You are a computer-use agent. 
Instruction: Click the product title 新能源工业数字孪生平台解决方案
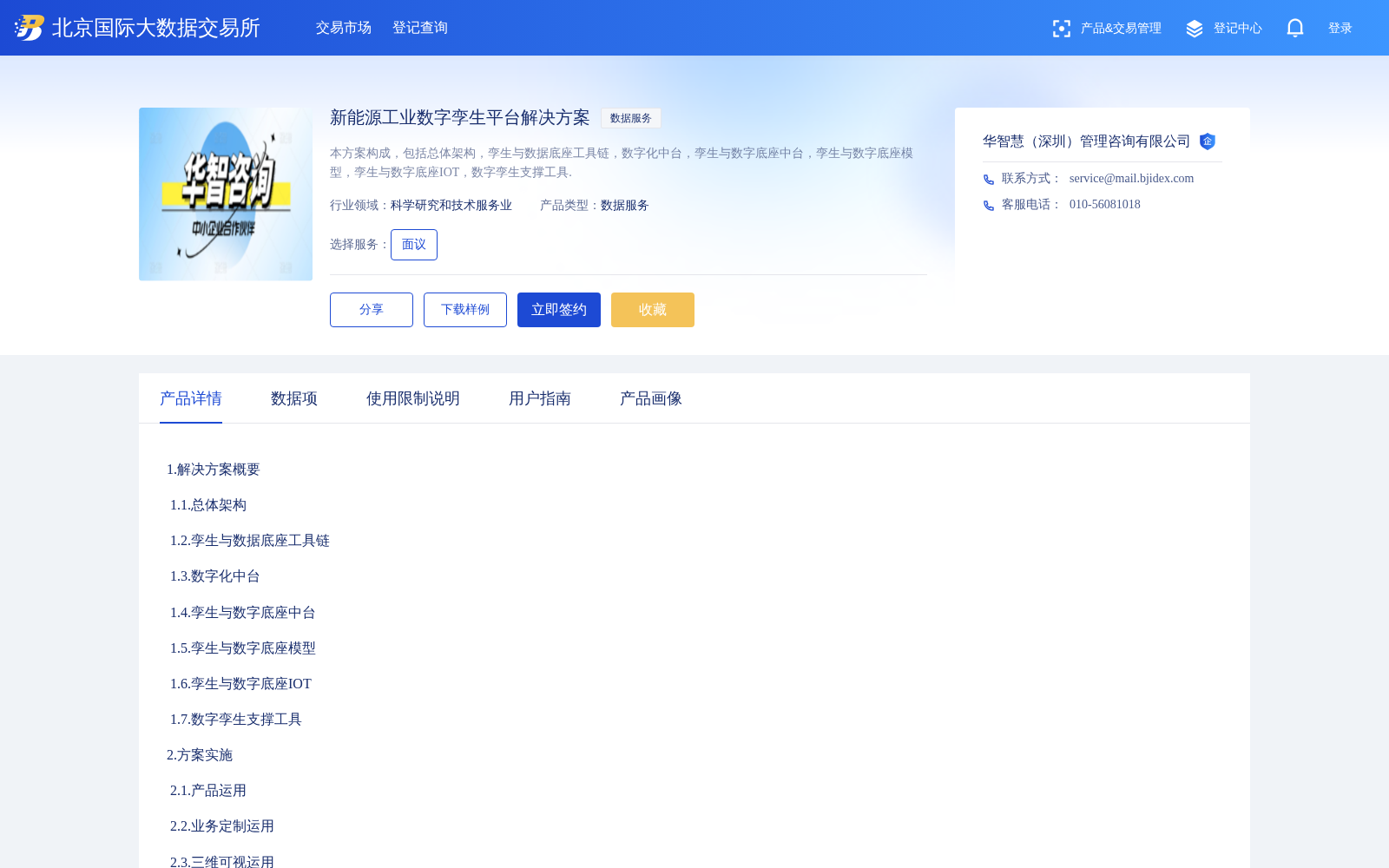pyautogui.click(x=460, y=118)
